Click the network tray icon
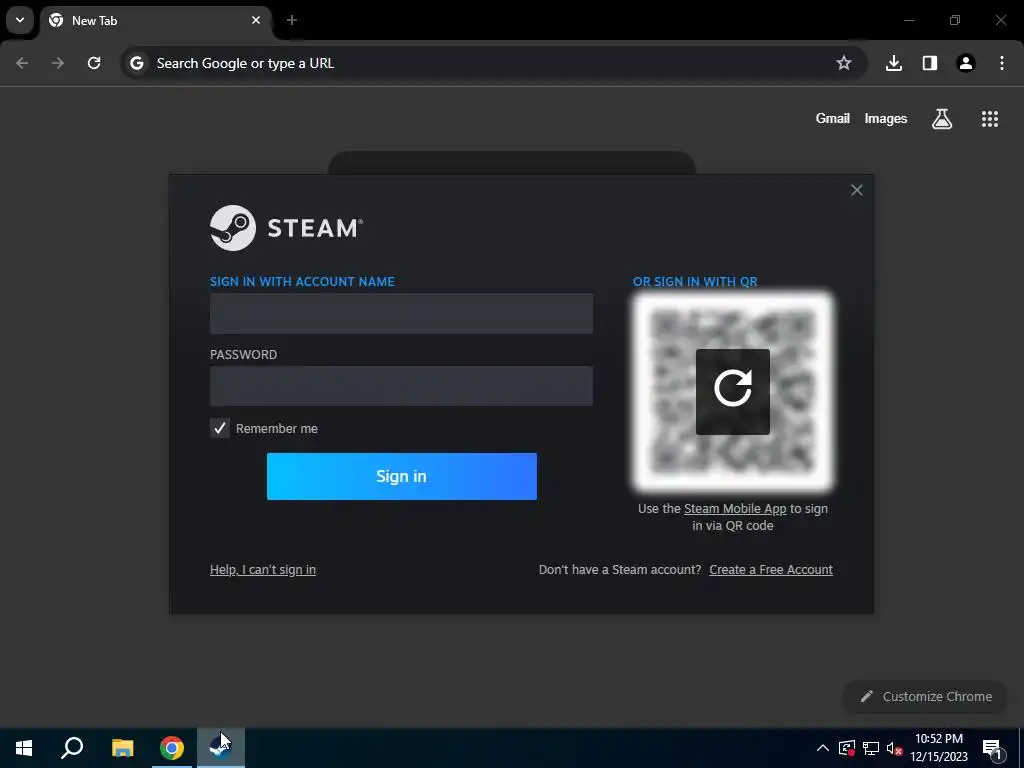This screenshot has height=768, width=1024. pos(871,748)
